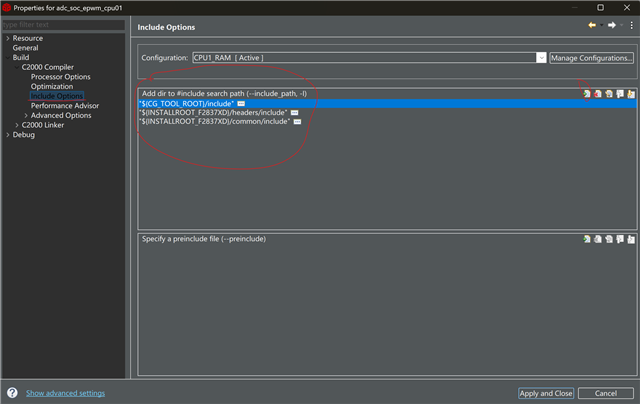
Task: Select C2000 Compiler tree item
Action: 47,67
